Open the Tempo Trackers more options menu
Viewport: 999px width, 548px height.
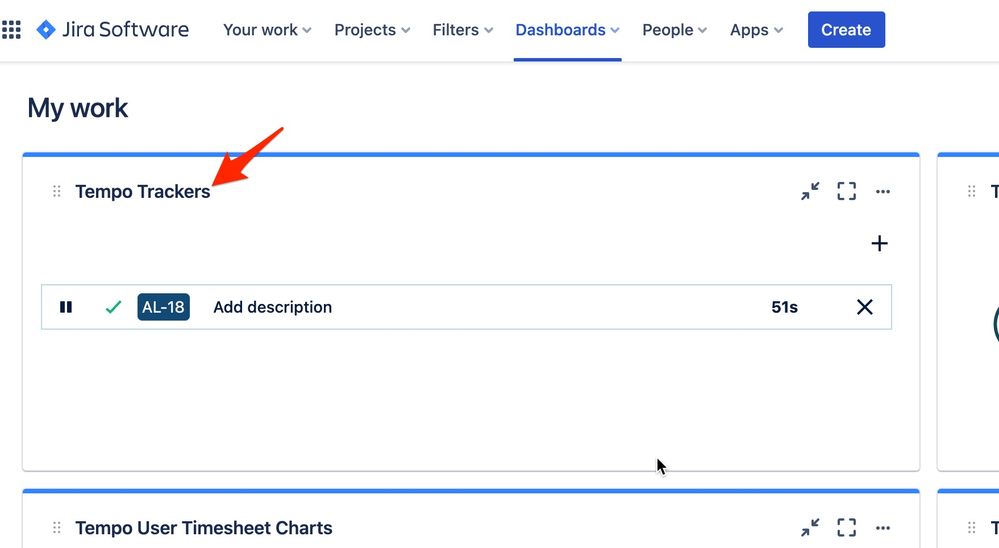pyautogui.click(x=882, y=191)
